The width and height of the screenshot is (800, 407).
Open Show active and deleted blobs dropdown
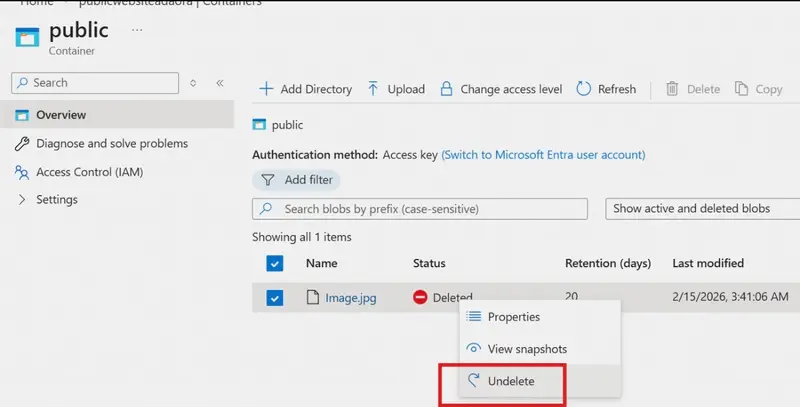pos(703,209)
